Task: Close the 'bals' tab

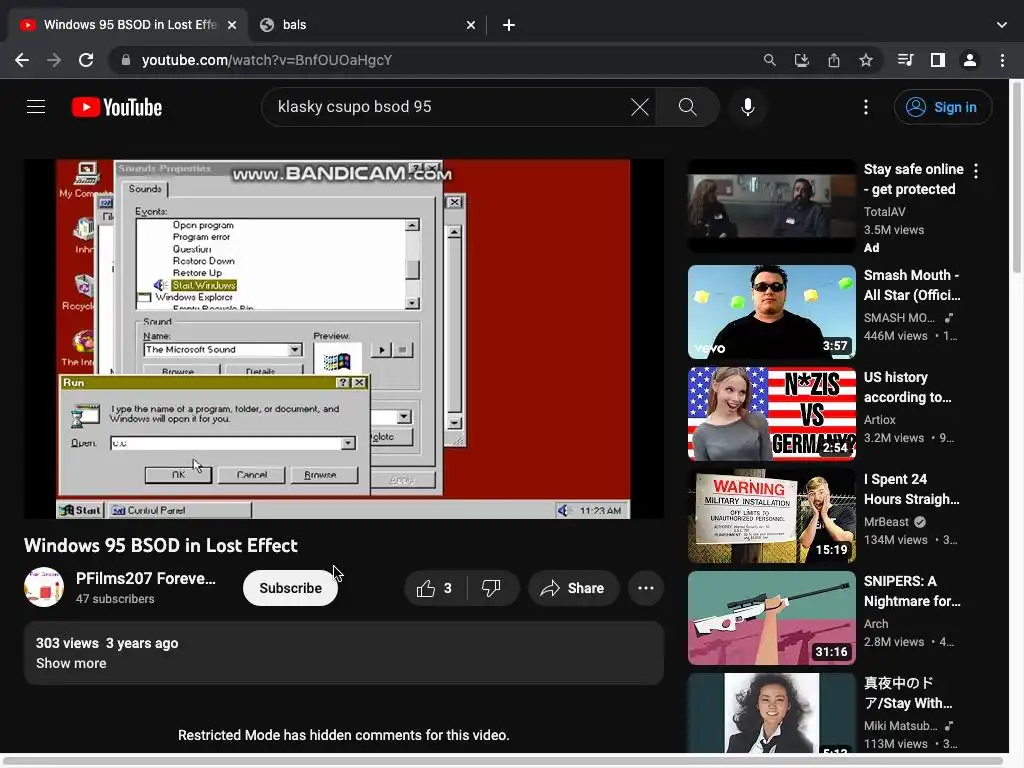Action: tap(470, 25)
